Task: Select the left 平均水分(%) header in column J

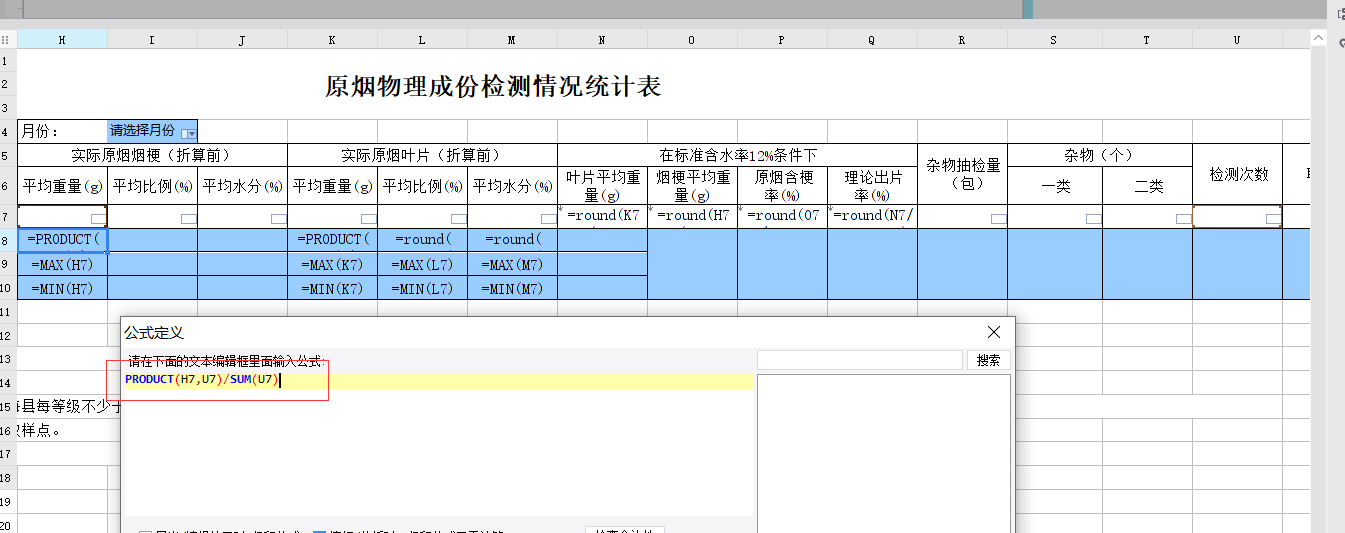Action: point(242,186)
